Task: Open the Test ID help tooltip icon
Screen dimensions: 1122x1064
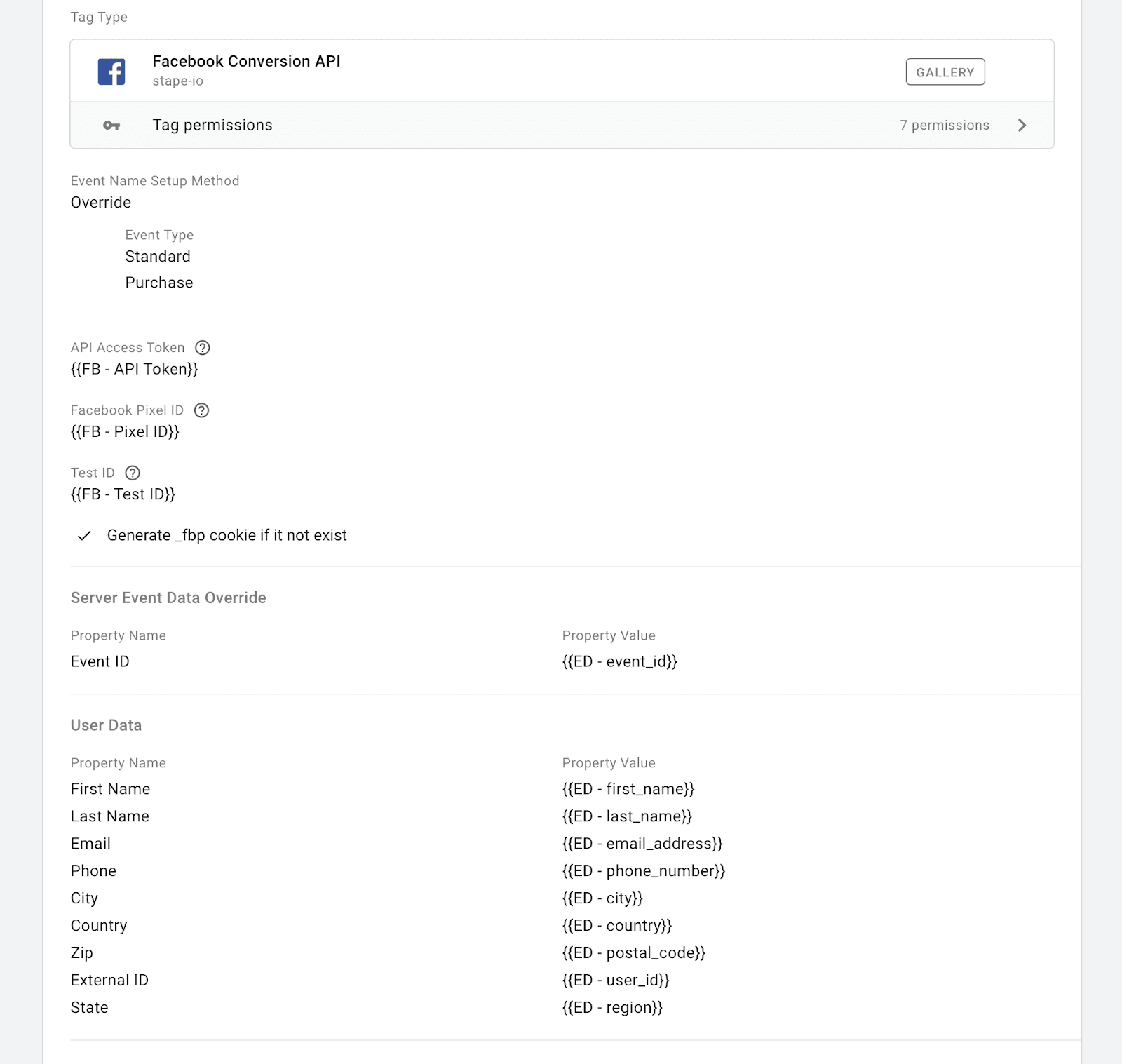Action: (133, 473)
